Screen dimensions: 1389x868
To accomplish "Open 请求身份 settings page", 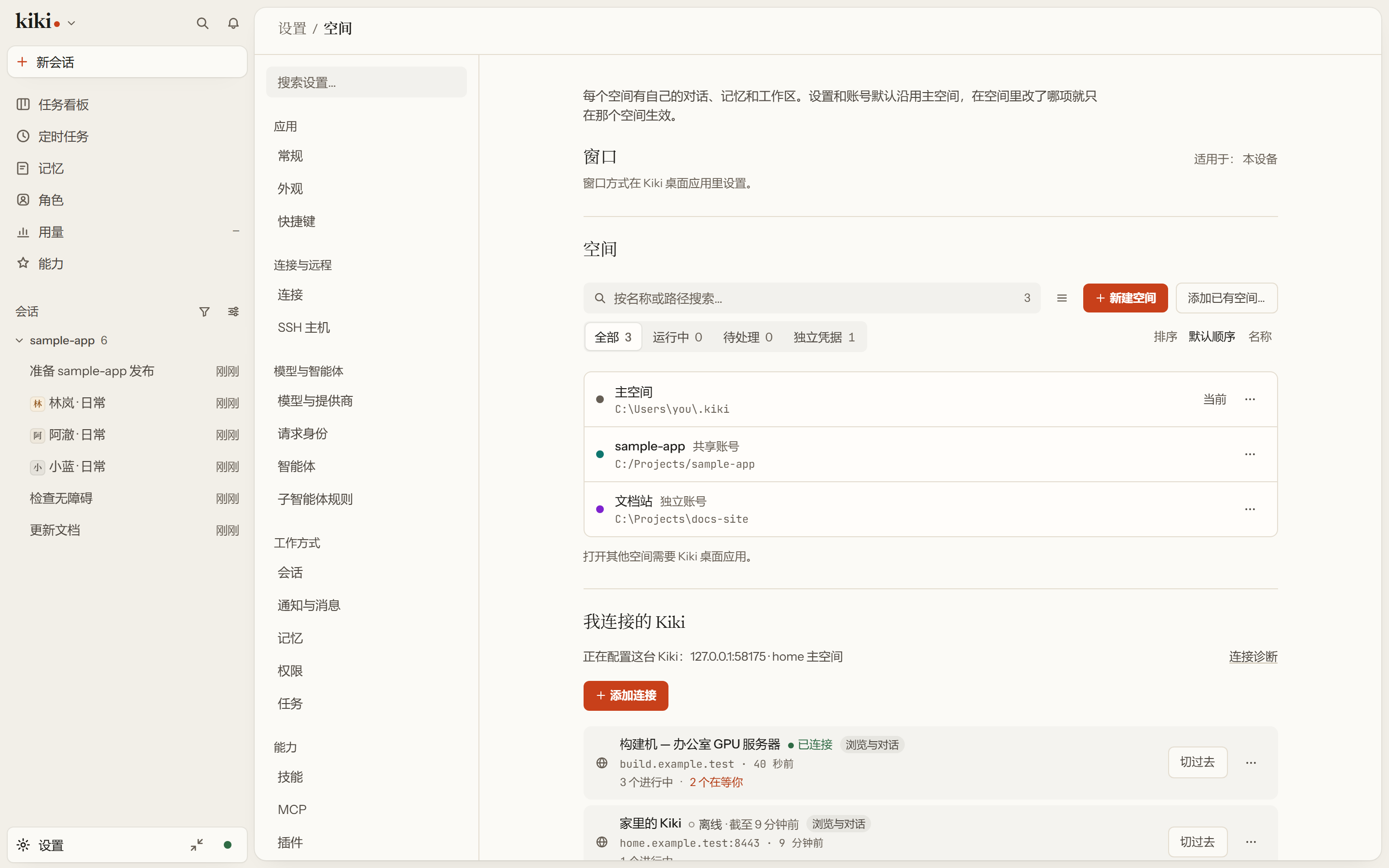I will pyautogui.click(x=366, y=434).
